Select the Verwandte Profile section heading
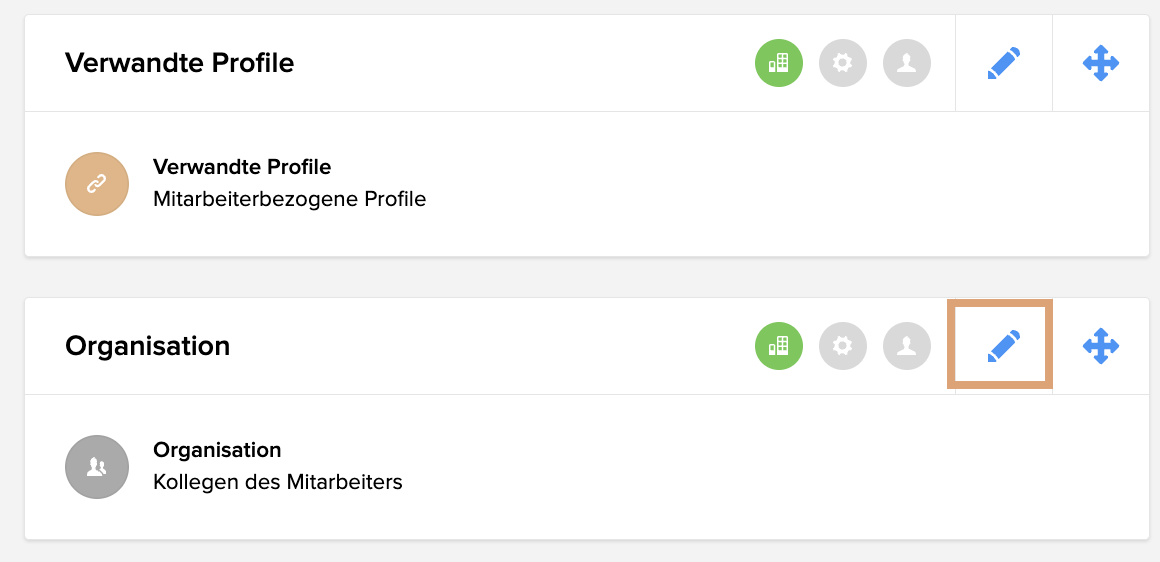This screenshot has height=562, width=1160. [x=180, y=64]
